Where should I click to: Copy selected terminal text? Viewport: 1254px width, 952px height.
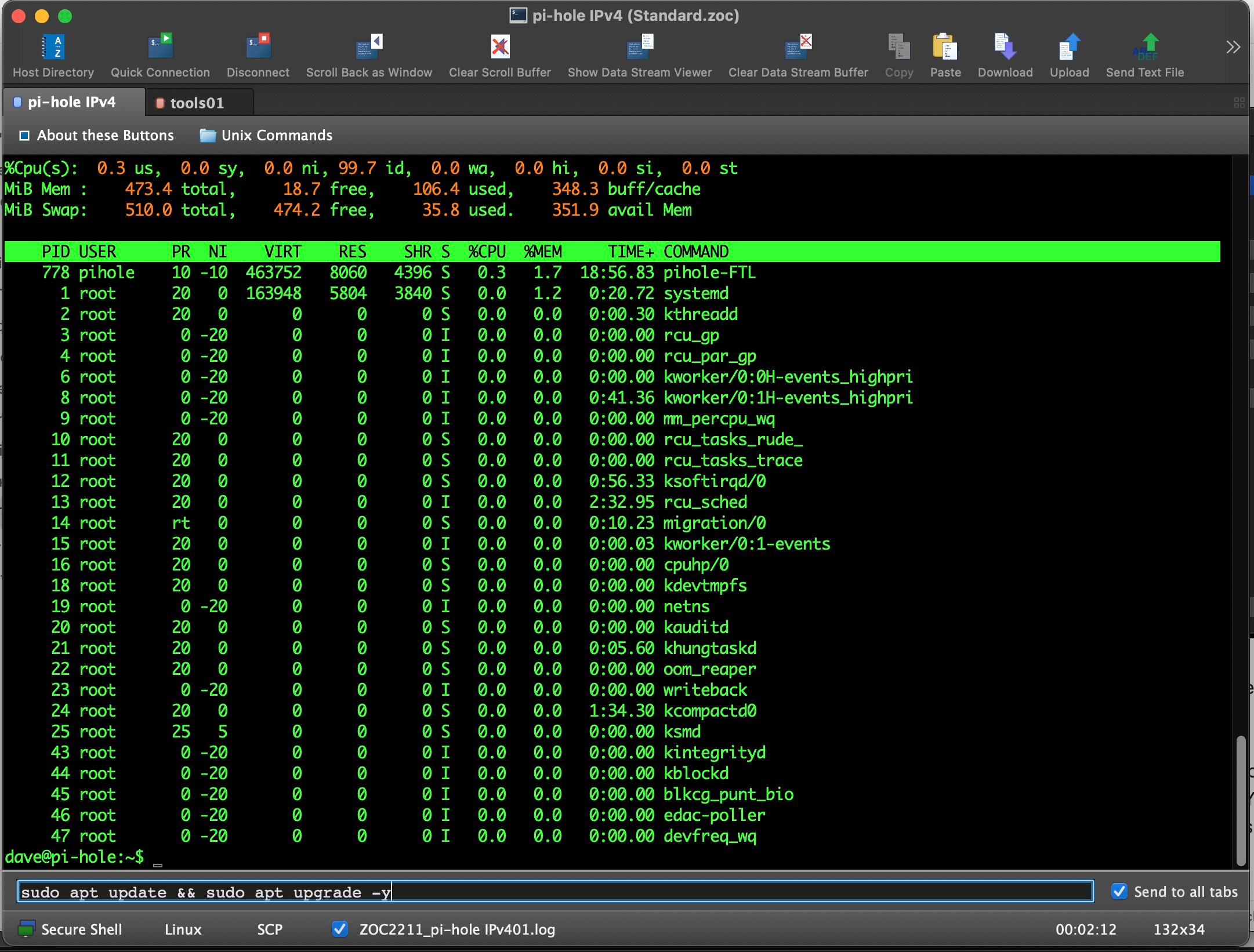point(898,53)
